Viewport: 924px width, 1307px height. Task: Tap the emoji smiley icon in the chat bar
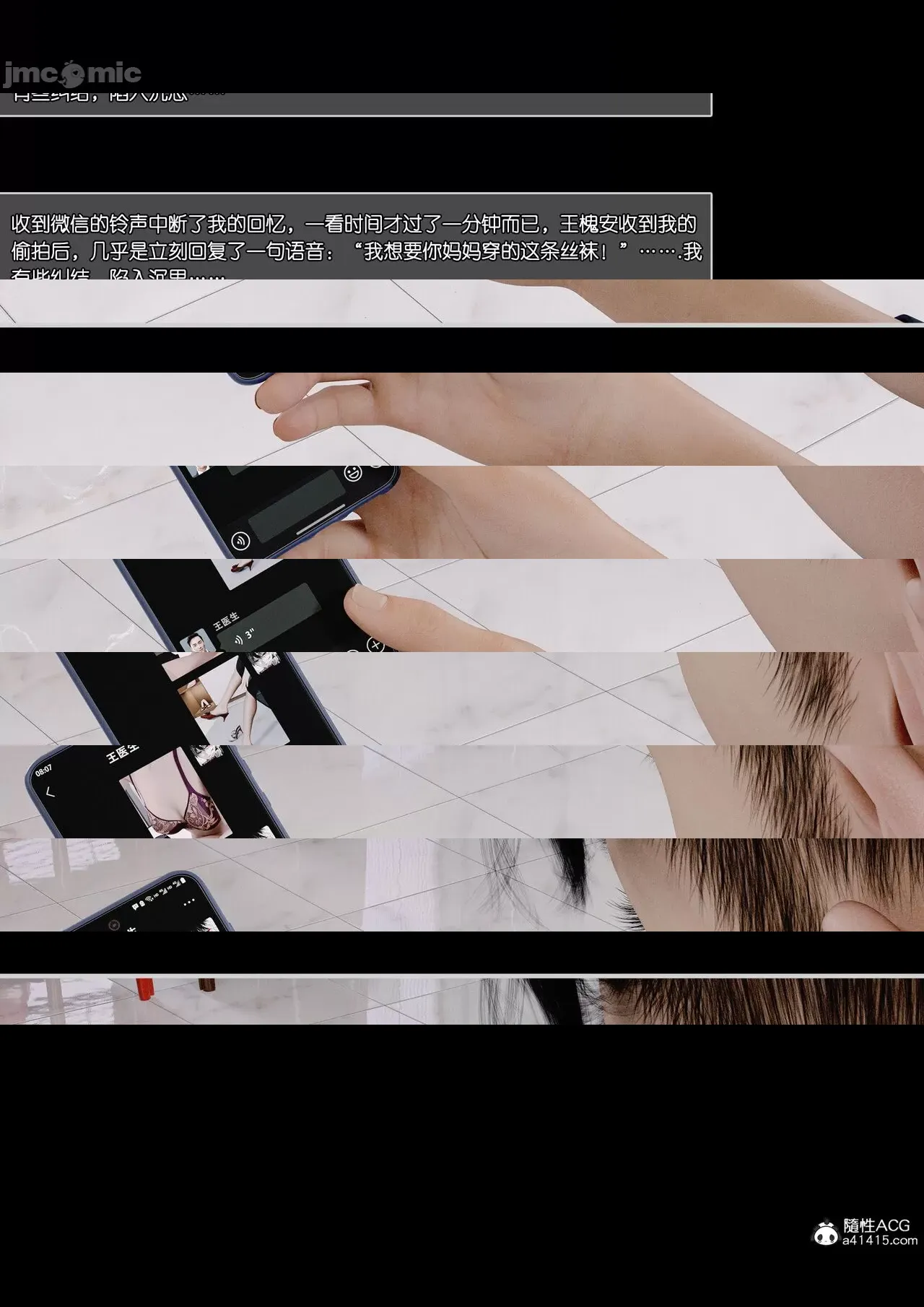click(353, 474)
